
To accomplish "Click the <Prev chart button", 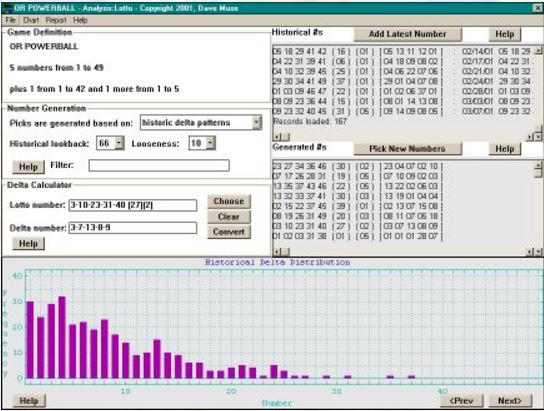I will [x=462, y=401].
